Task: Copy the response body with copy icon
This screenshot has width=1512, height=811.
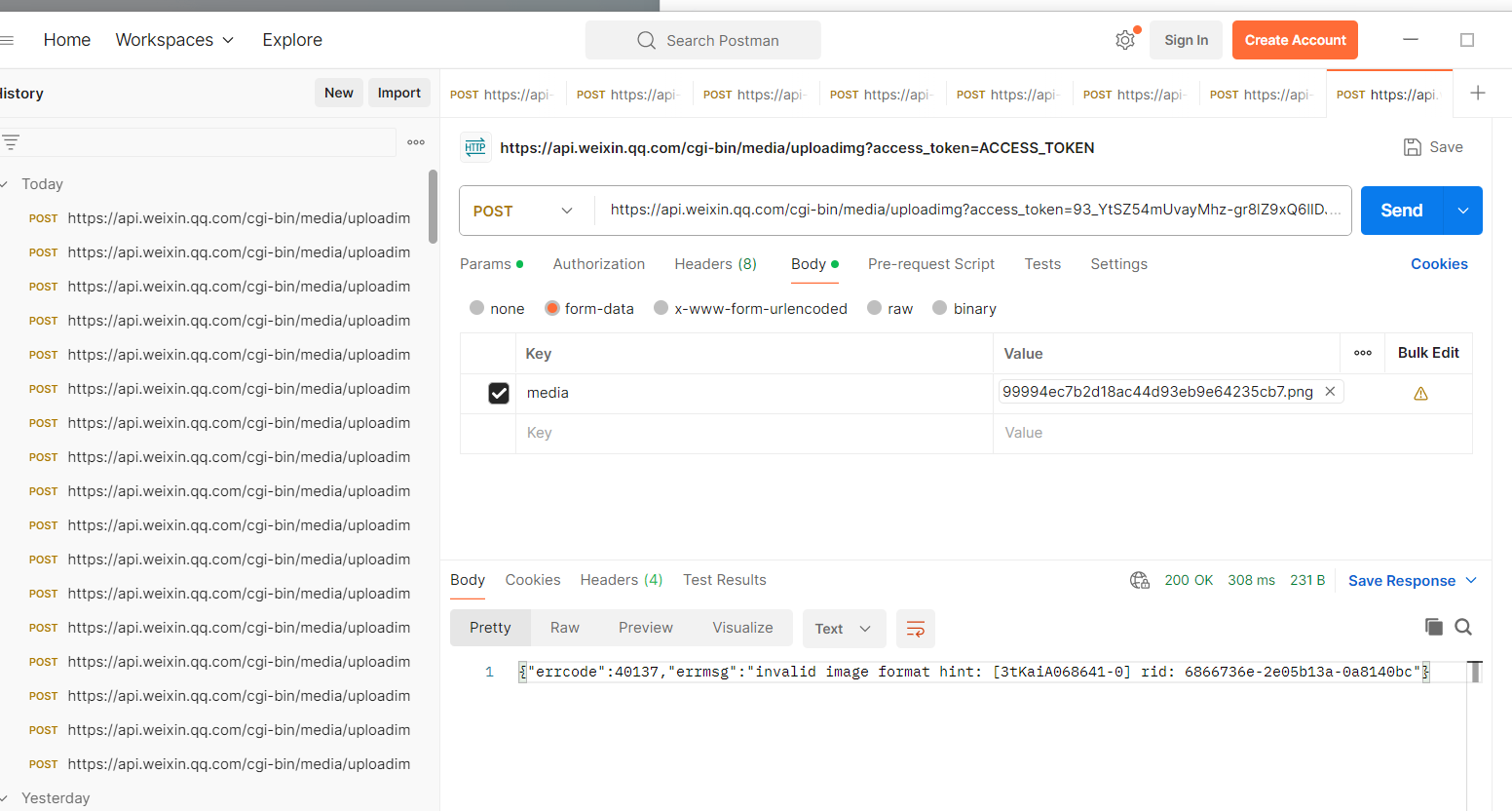Action: 1433,627
